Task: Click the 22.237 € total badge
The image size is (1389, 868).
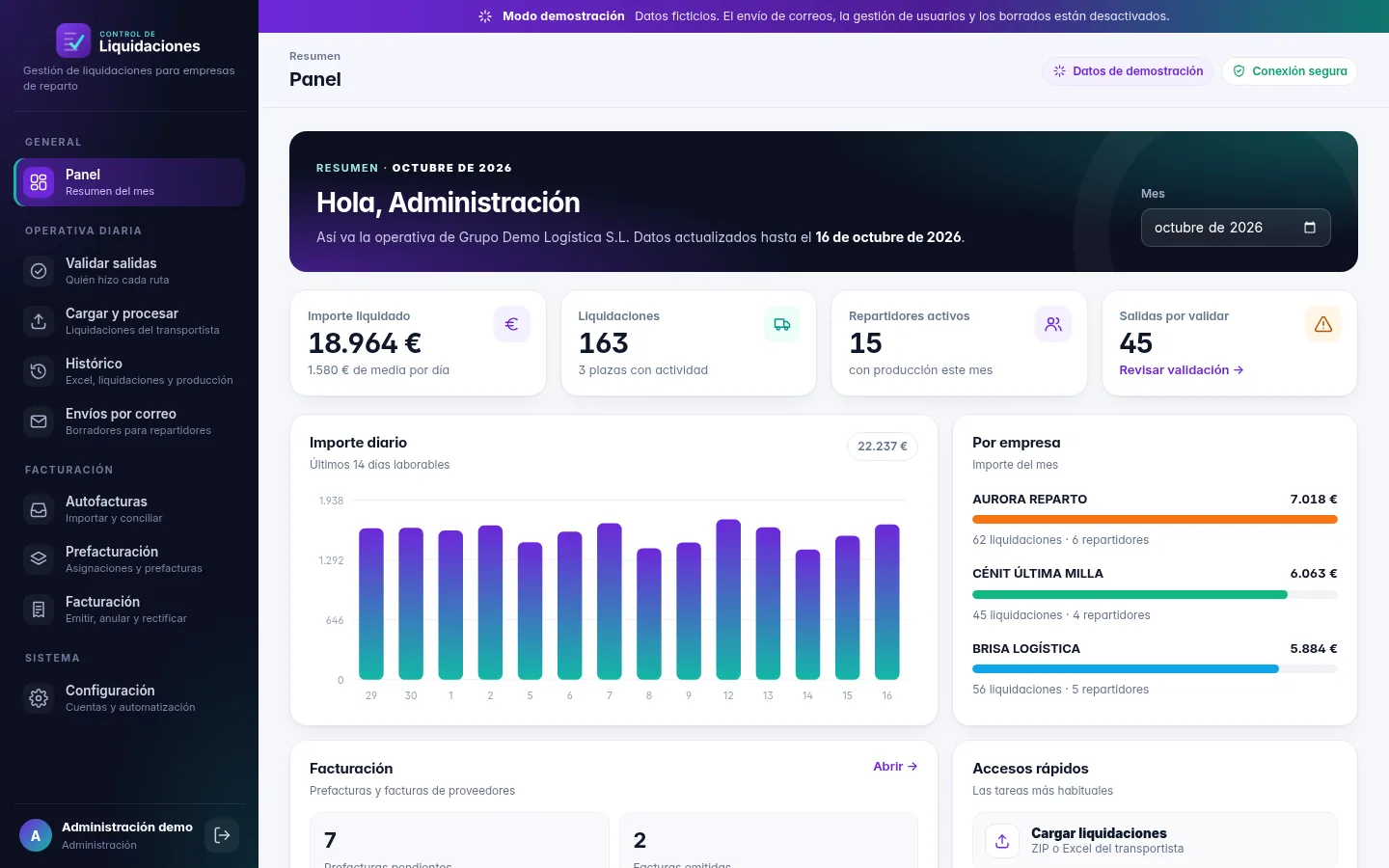Action: 883,447
